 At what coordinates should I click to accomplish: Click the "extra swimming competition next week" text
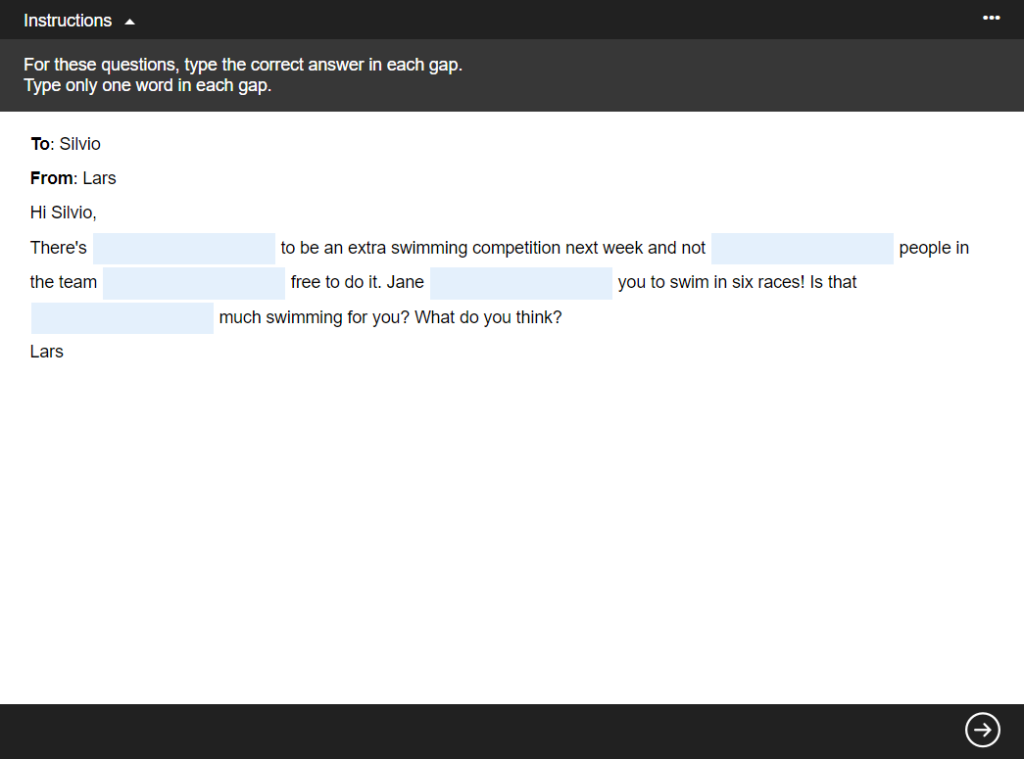point(495,248)
